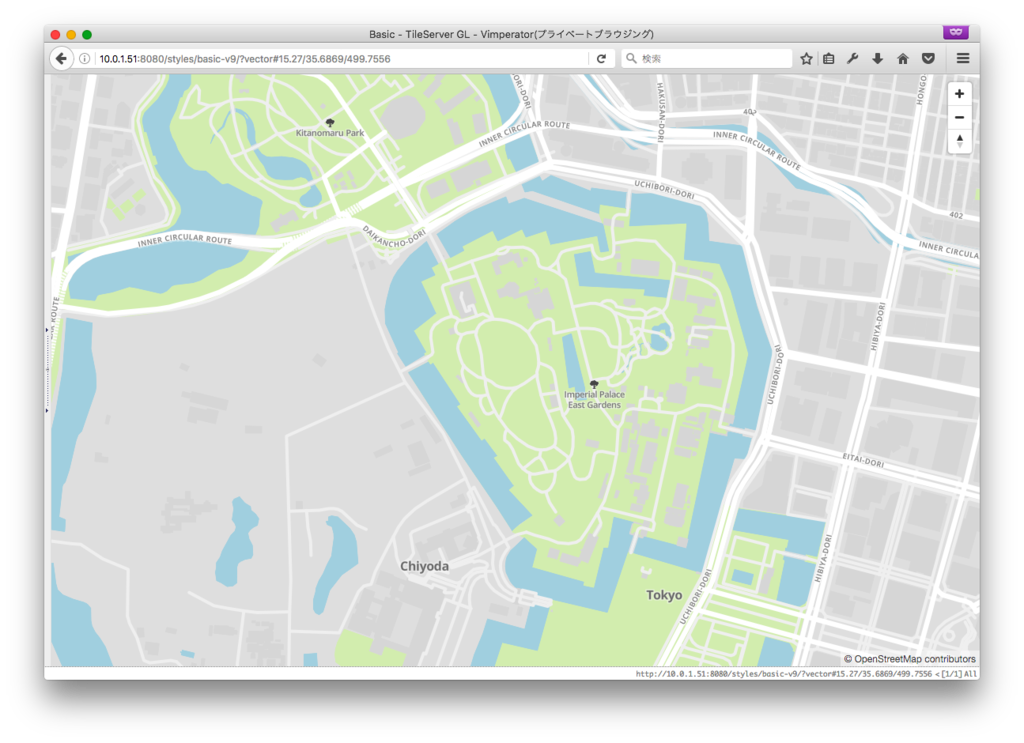Click the search magnifier icon
Viewport: 1024px width, 743px height.
[x=632, y=59]
